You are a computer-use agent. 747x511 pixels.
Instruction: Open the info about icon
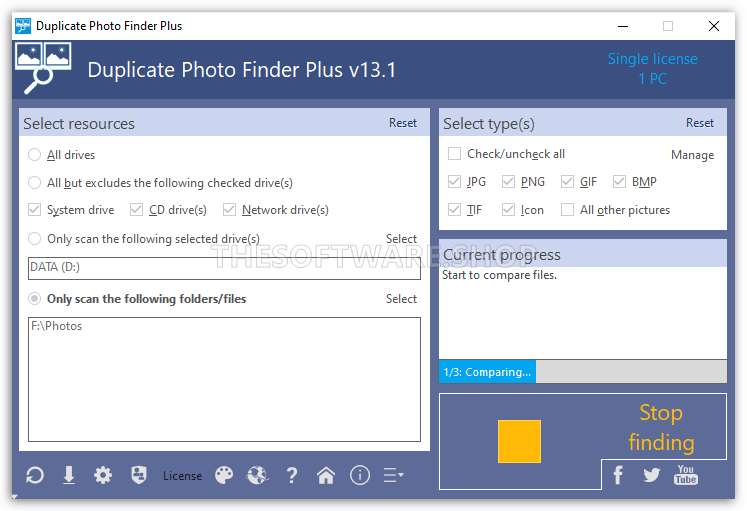[x=360, y=475]
